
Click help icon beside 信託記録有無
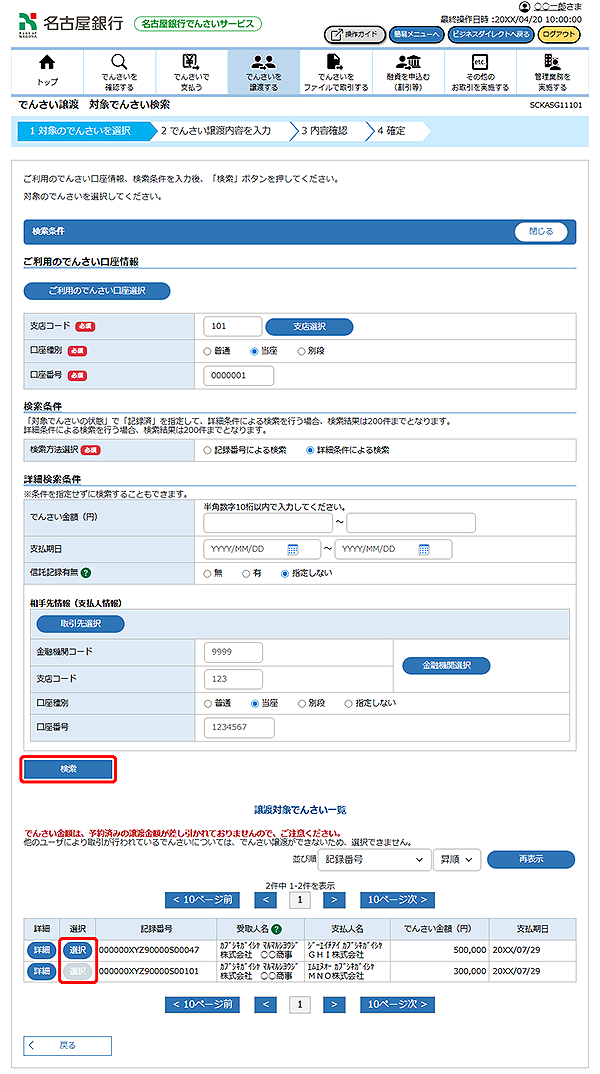(86, 573)
